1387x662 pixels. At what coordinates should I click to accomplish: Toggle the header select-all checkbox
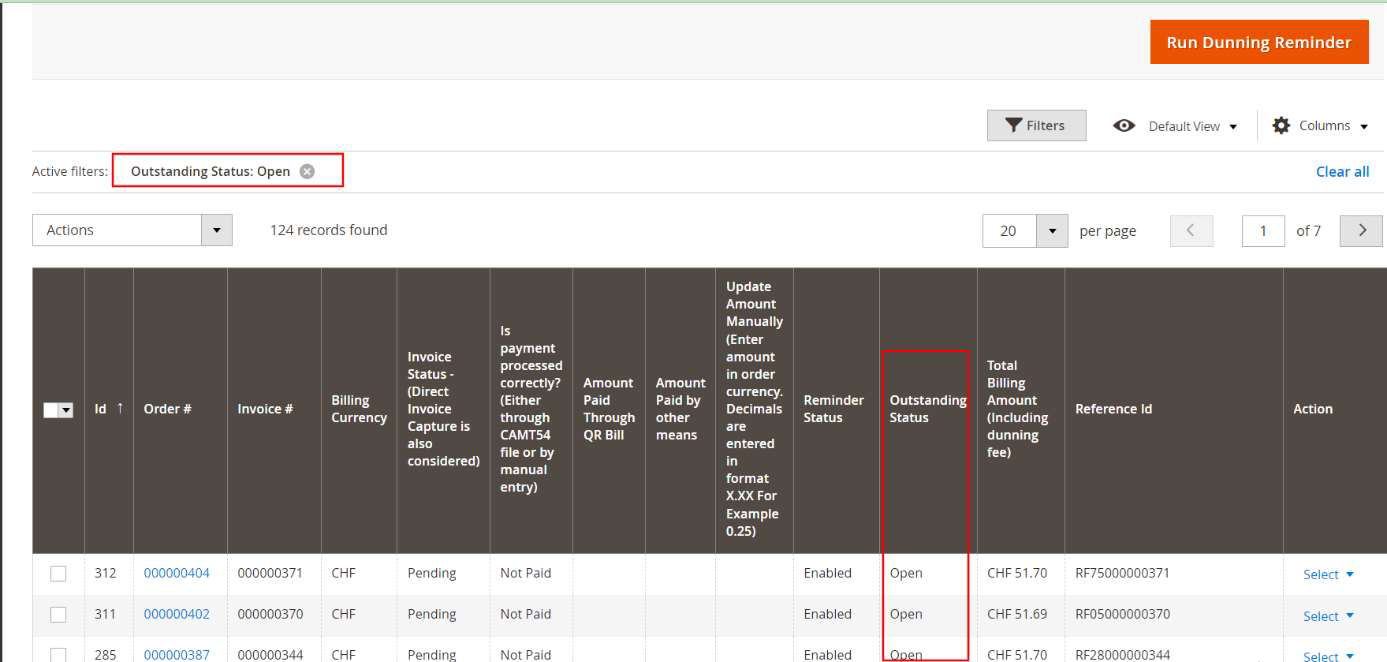(x=53, y=410)
